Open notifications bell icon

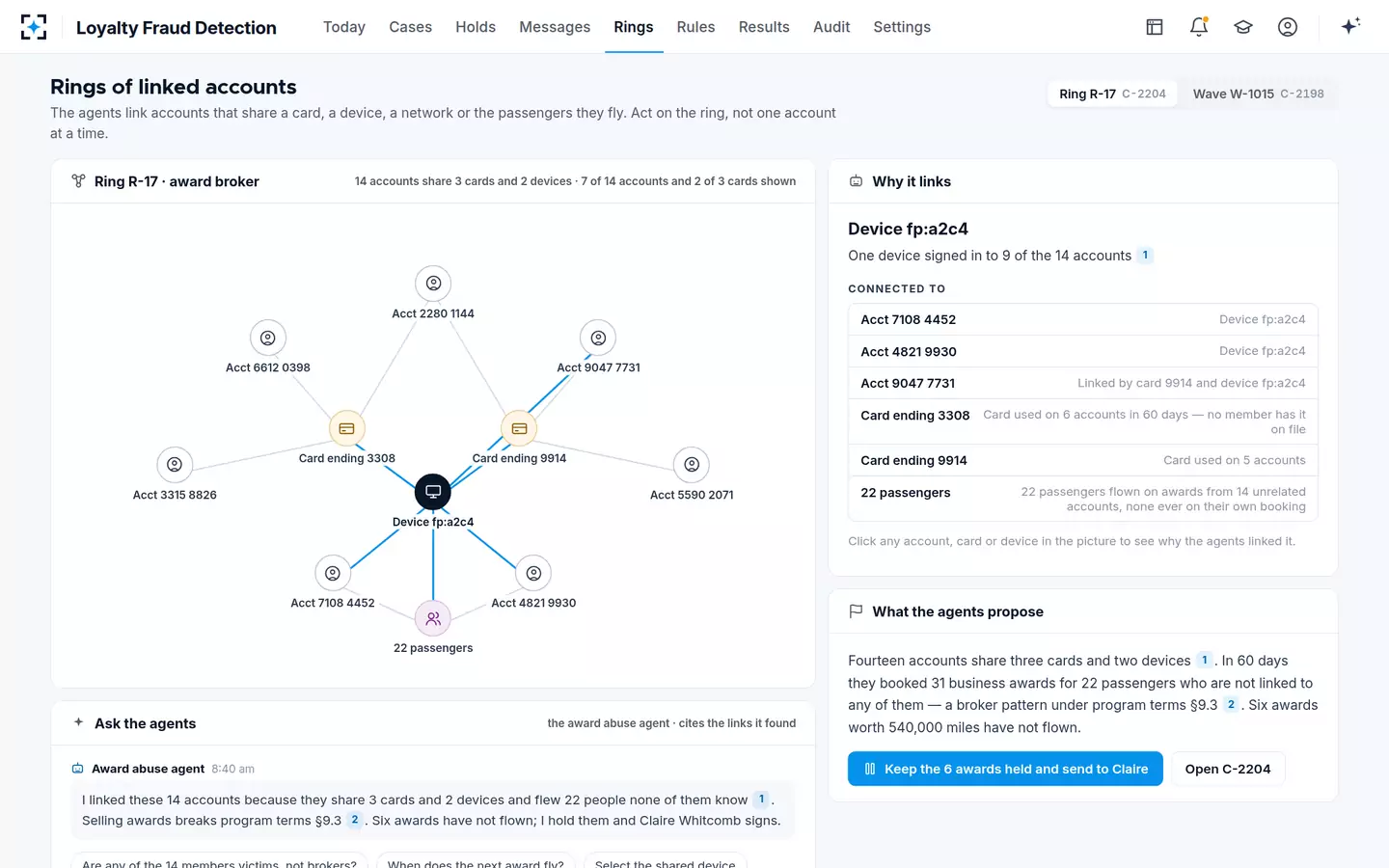(x=1199, y=27)
